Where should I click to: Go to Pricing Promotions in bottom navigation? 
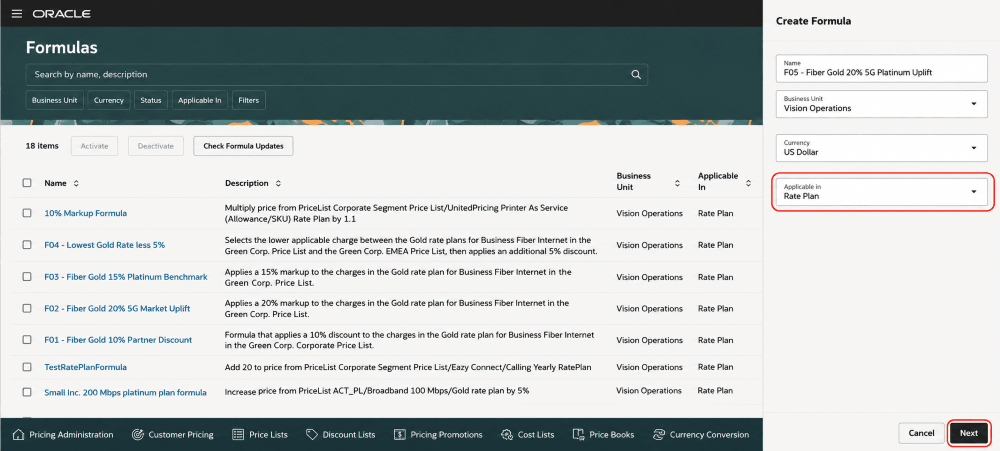coord(438,434)
